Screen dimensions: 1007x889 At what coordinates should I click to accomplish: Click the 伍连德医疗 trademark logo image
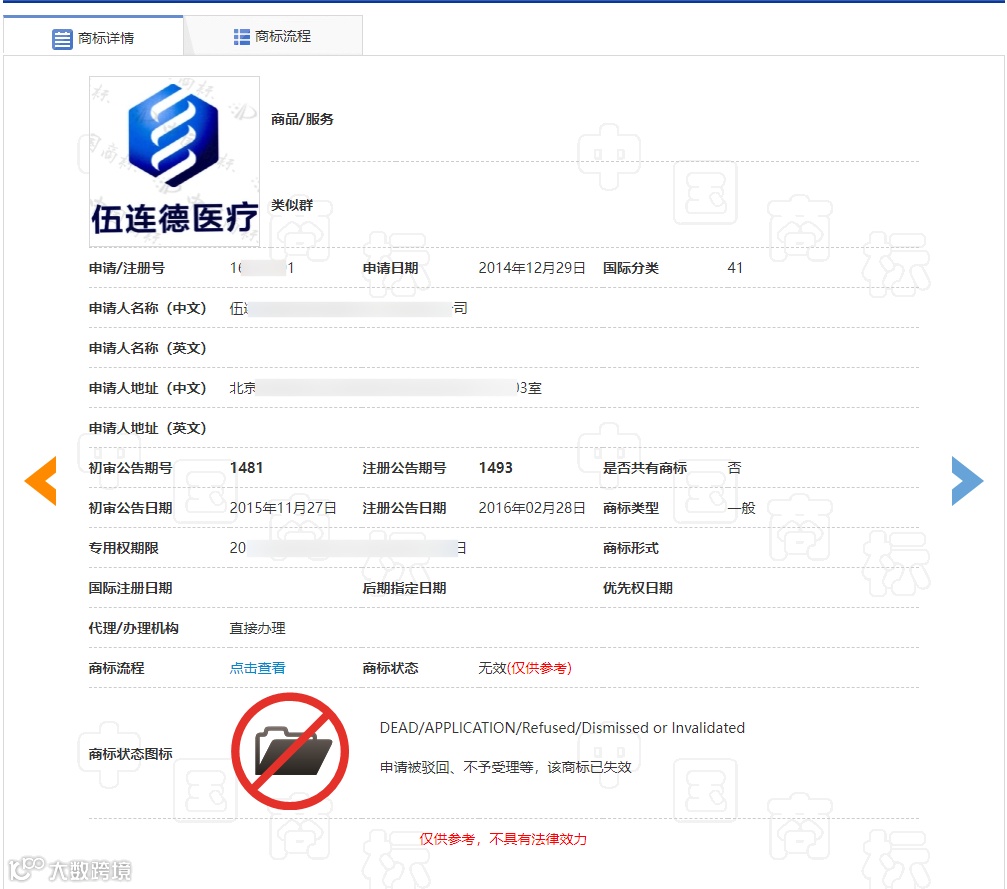[174, 161]
